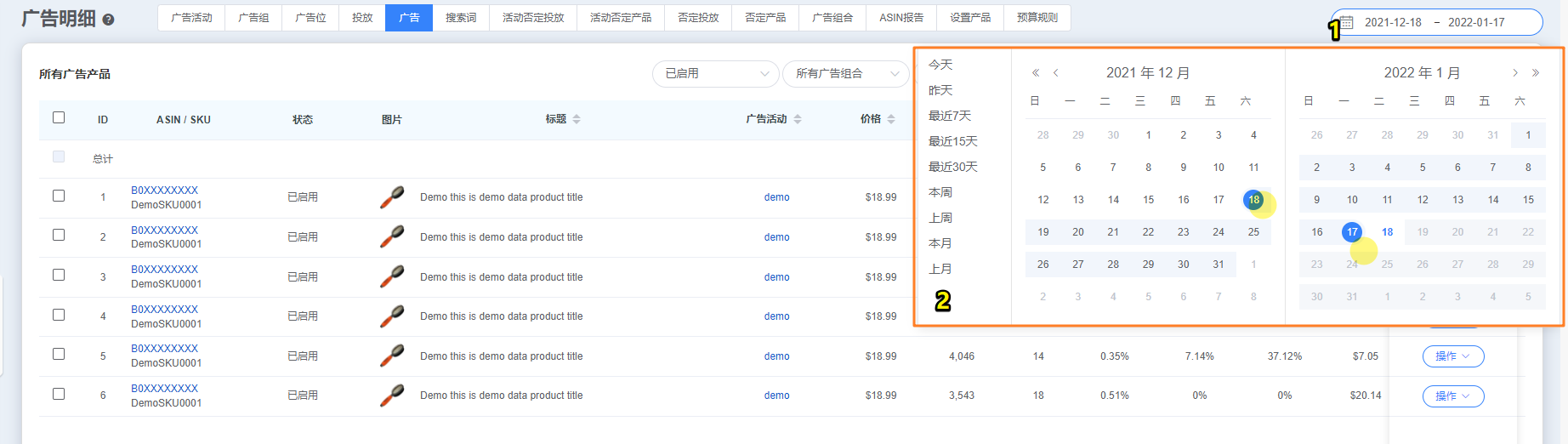Open the demo campaign link in row 2

[776, 237]
